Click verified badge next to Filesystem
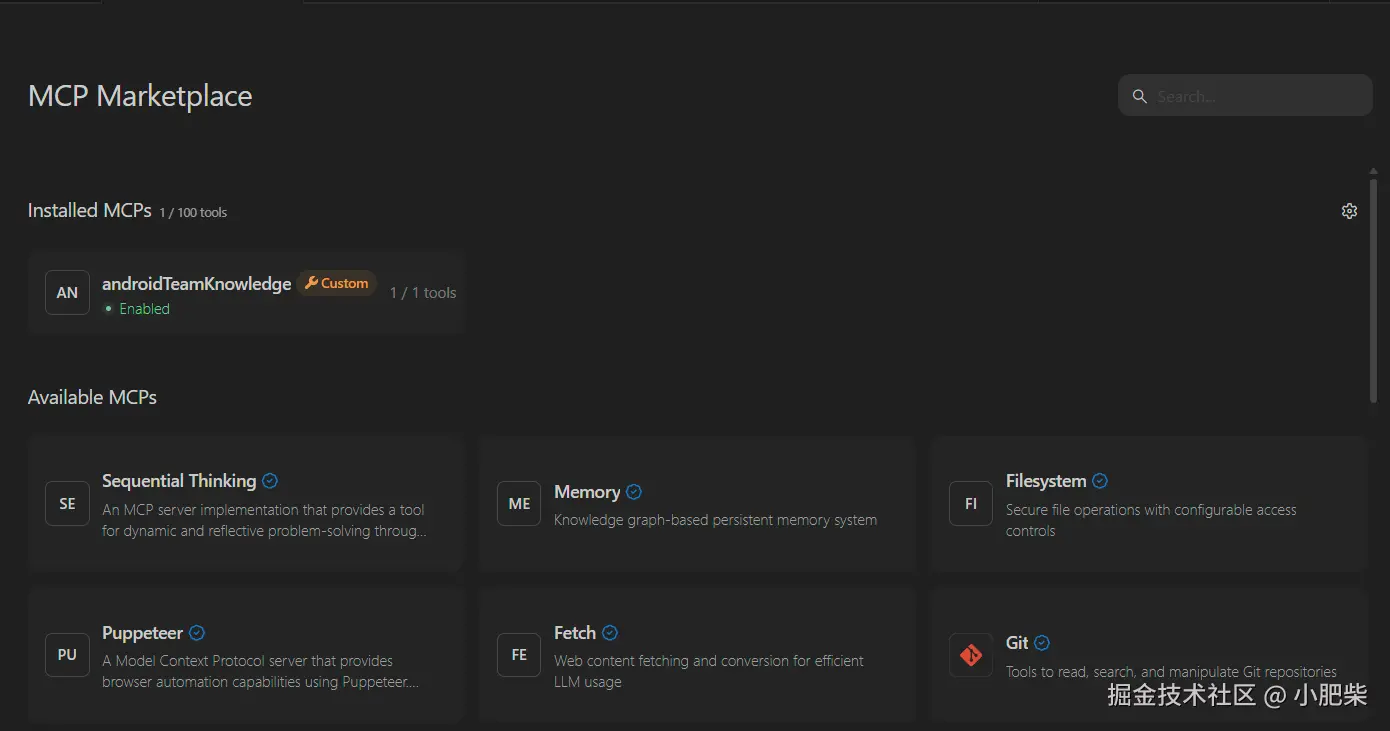This screenshot has height=731, width=1390. tap(1100, 481)
